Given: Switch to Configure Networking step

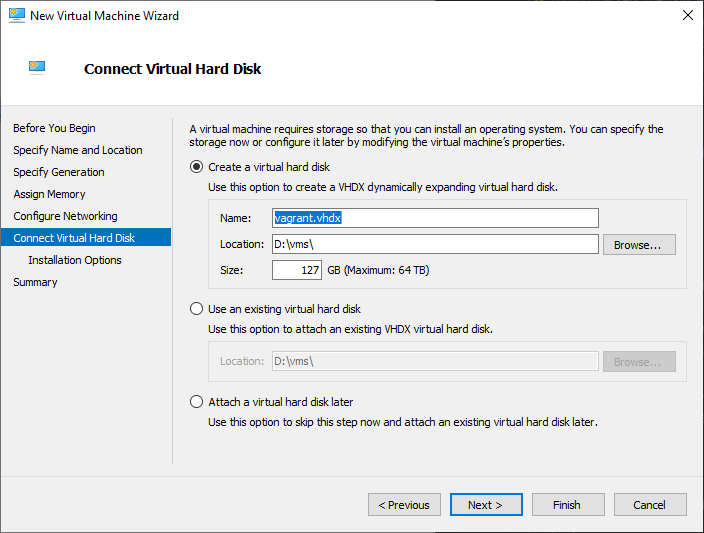Looking at the screenshot, I should tap(65, 216).
